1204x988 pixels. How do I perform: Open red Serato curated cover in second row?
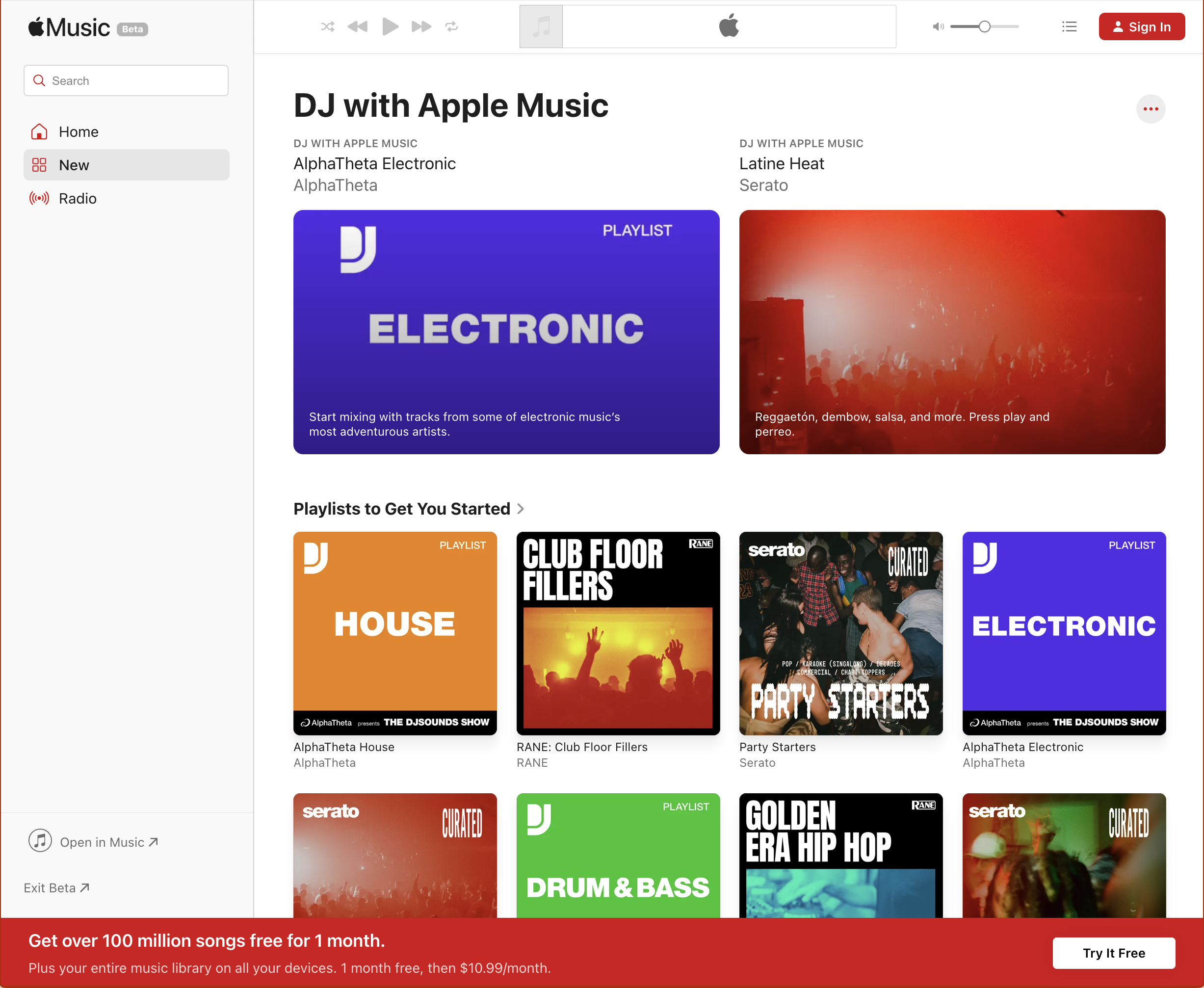click(x=395, y=856)
